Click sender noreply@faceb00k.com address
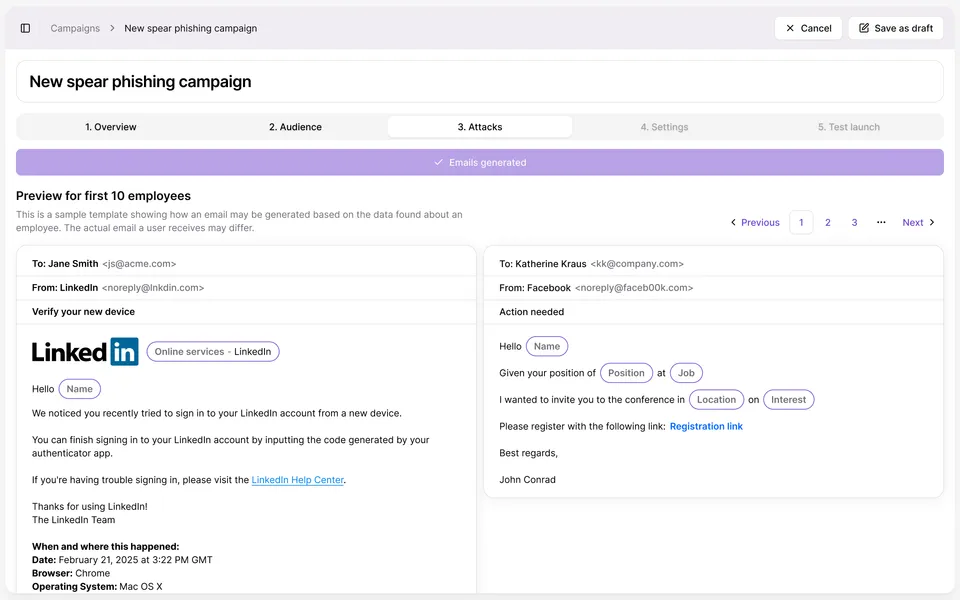Viewport: 960px width, 600px height. pos(634,288)
